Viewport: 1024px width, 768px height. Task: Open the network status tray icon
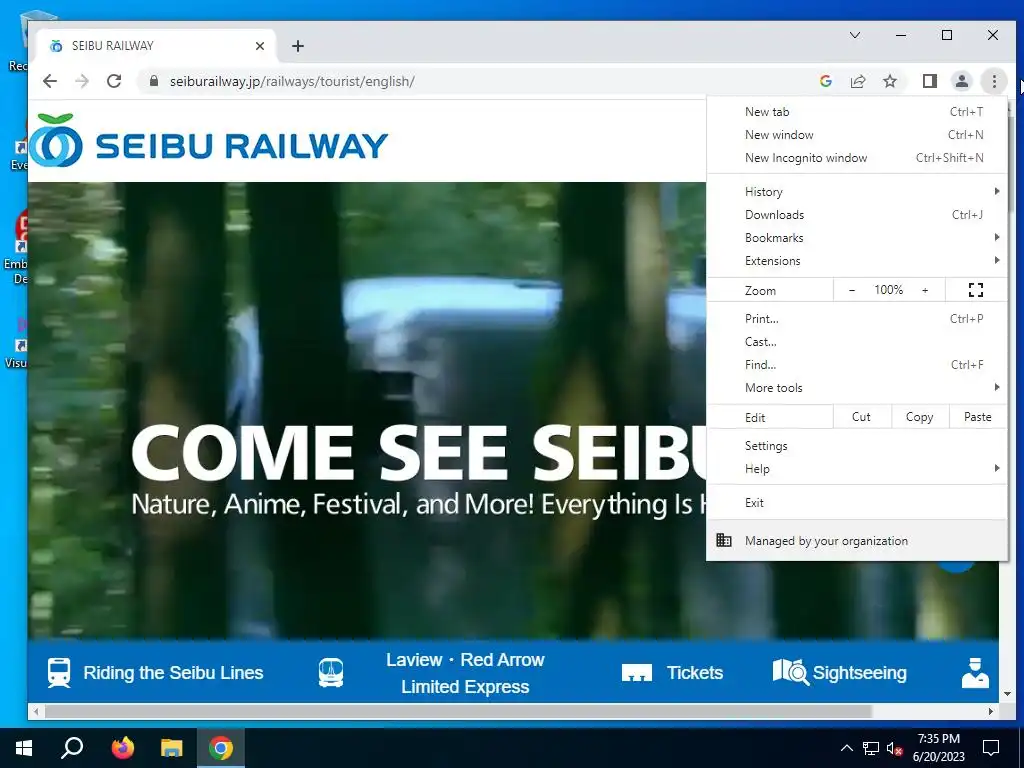click(871, 748)
